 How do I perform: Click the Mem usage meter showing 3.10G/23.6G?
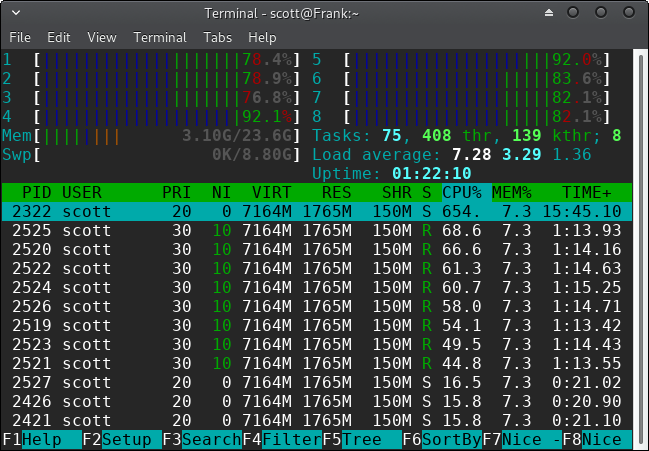coord(167,136)
